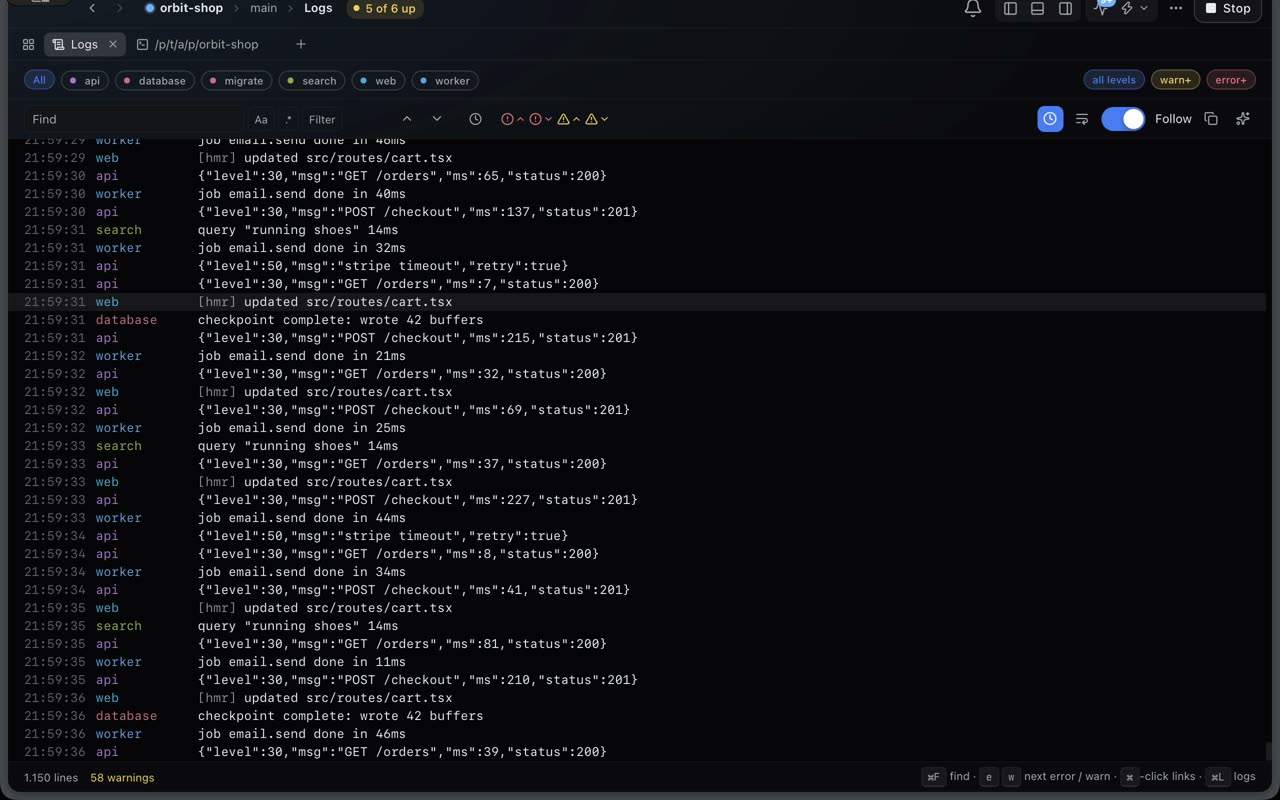Open the notifications bell
The width and height of the screenshot is (1280, 800).
click(x=972, y=9)
